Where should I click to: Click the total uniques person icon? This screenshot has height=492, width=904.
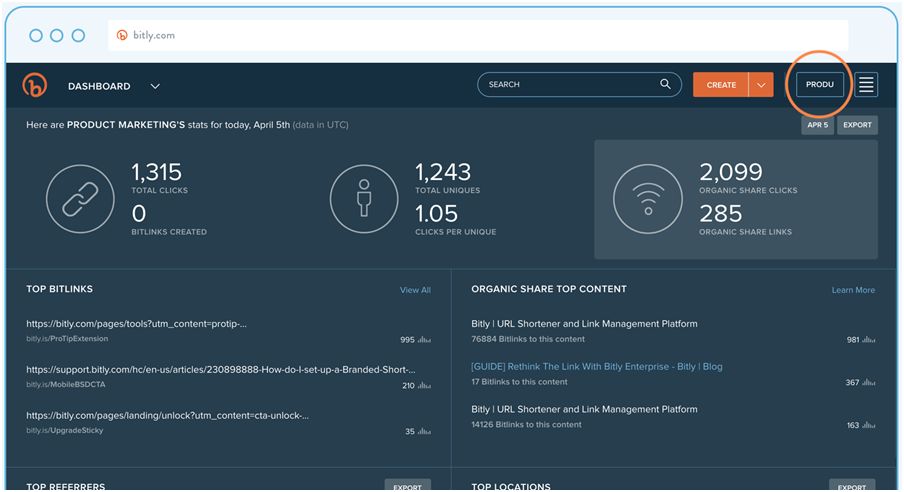(363, 197)
